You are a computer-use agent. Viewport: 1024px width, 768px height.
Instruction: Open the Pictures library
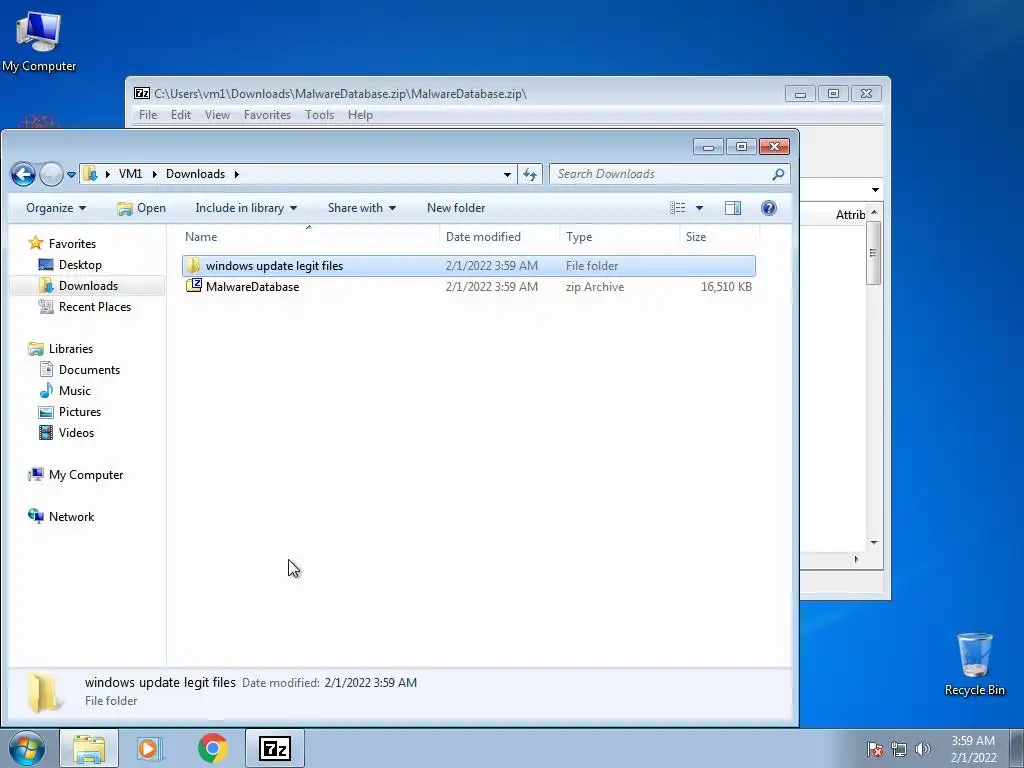tap(80, 411)
